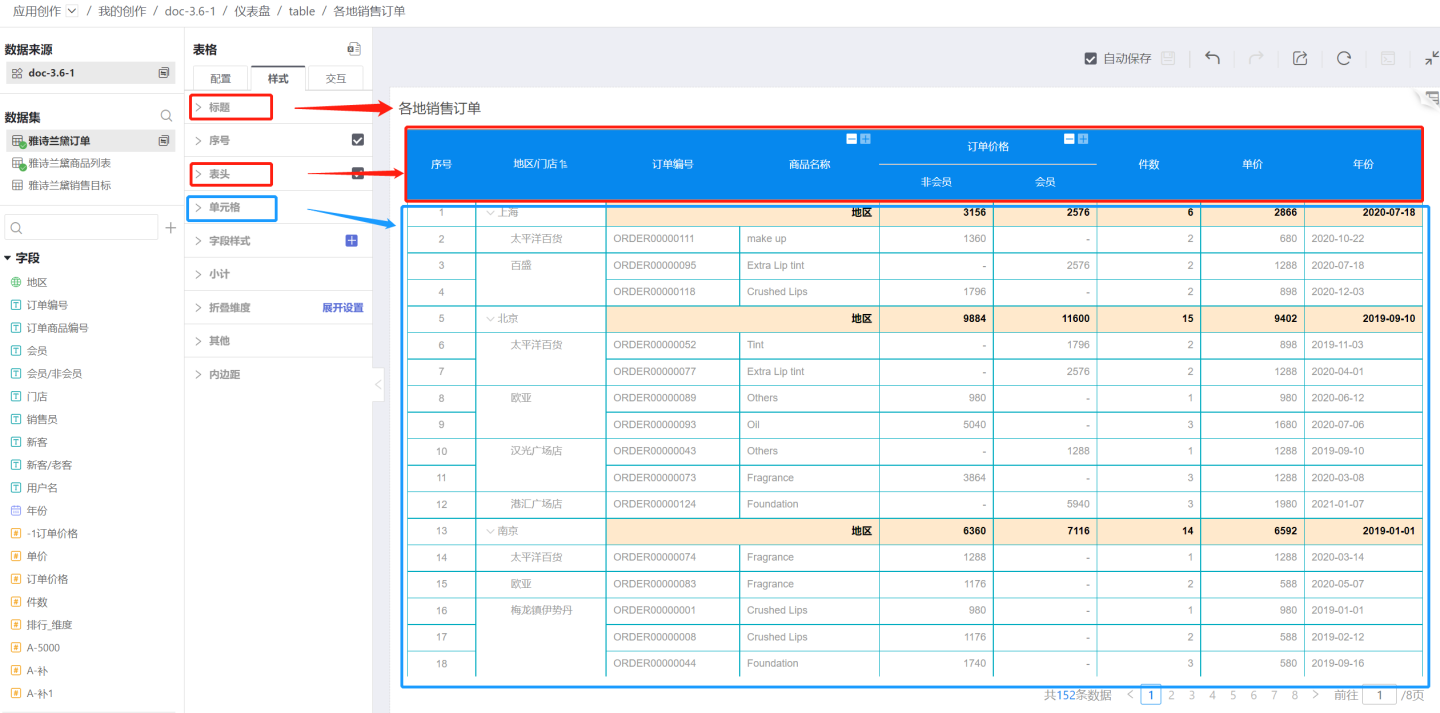Click the plus icon beside field search box
The height and width of the screenshot is (713, 1440).
[171, 228]
